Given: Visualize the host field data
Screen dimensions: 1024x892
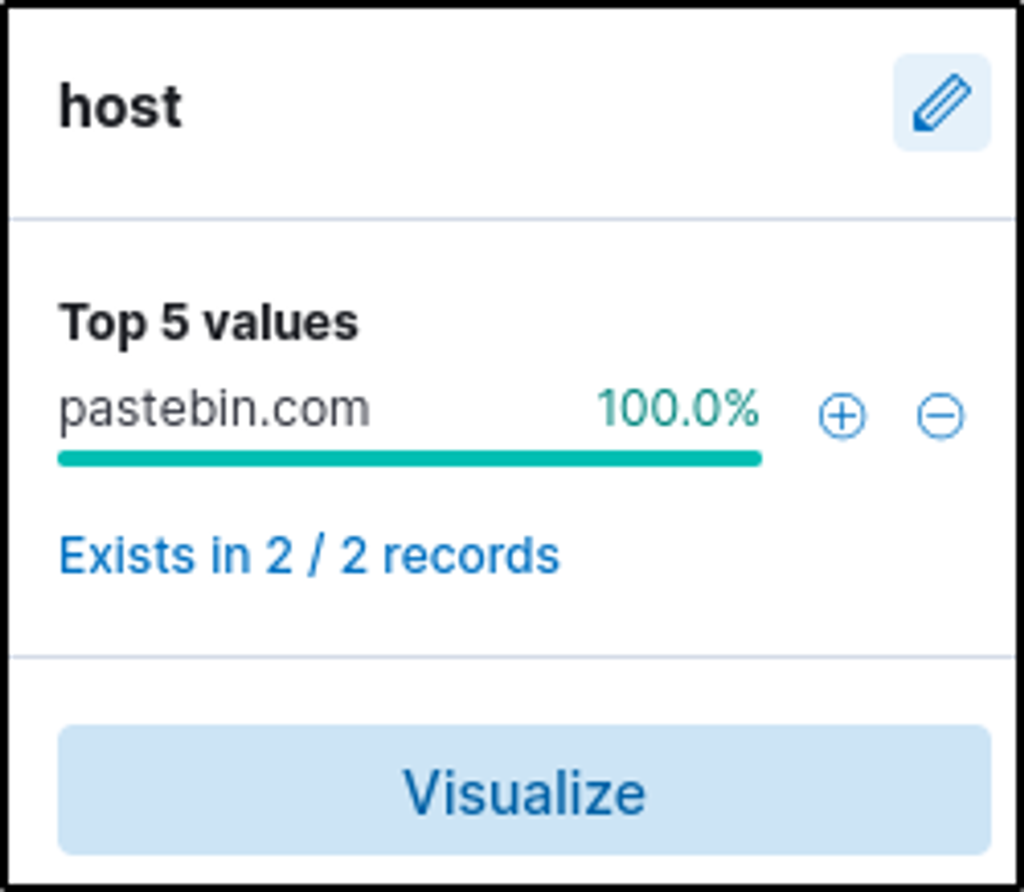Looking at the screenshot, I should [x=524, y=791].
